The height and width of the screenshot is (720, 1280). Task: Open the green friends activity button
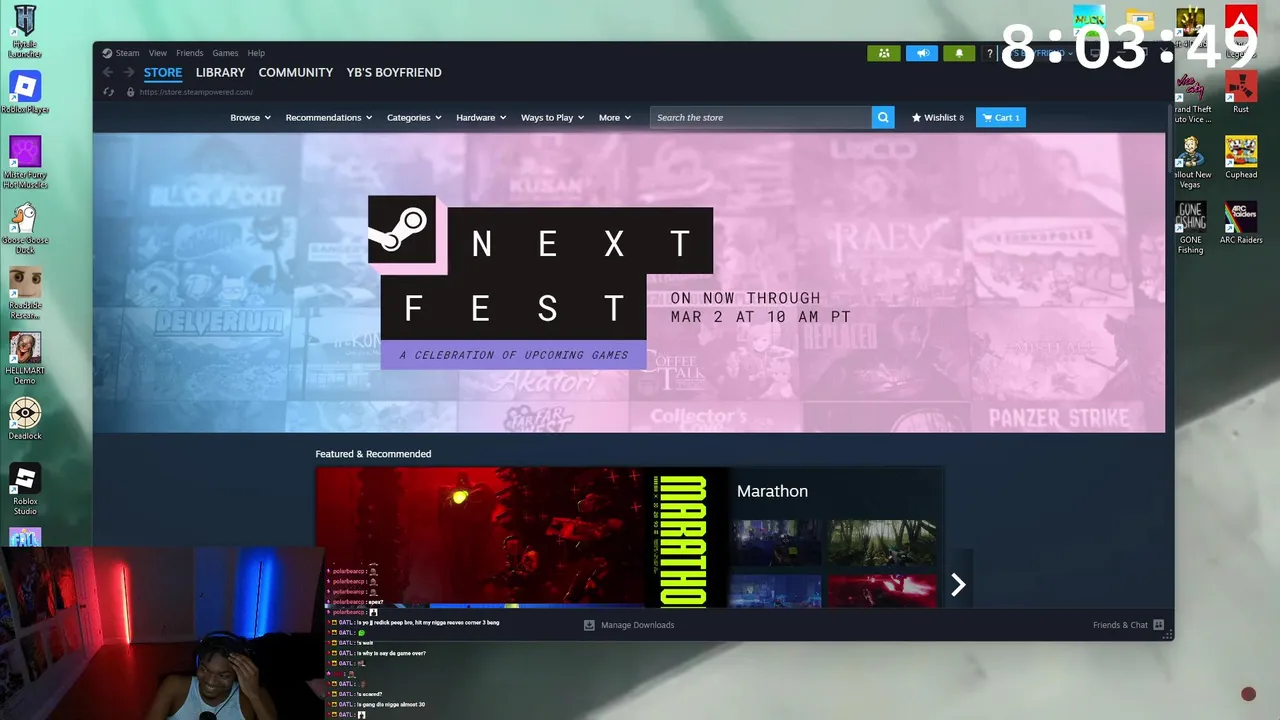(883, 53)
